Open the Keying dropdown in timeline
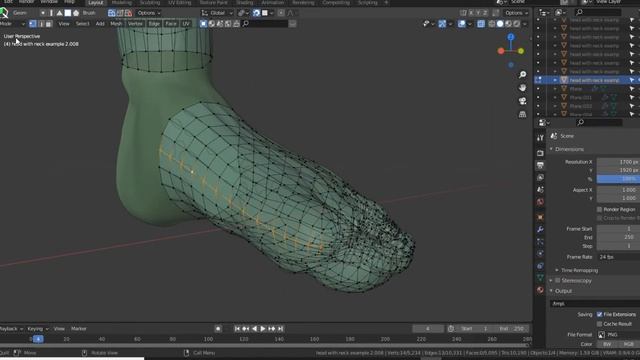Image resolution: width=640 pixels, height=360 pixels. click(38, 329)
